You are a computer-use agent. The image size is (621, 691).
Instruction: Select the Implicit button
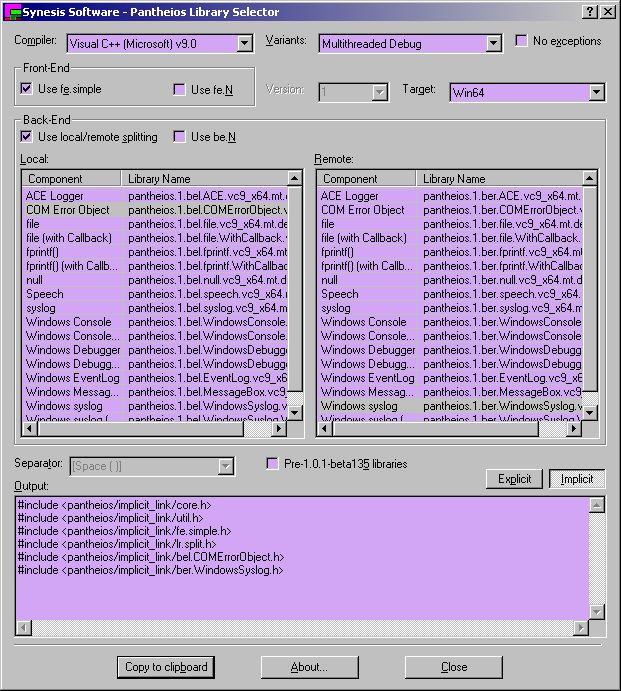[x=577, y=479]
